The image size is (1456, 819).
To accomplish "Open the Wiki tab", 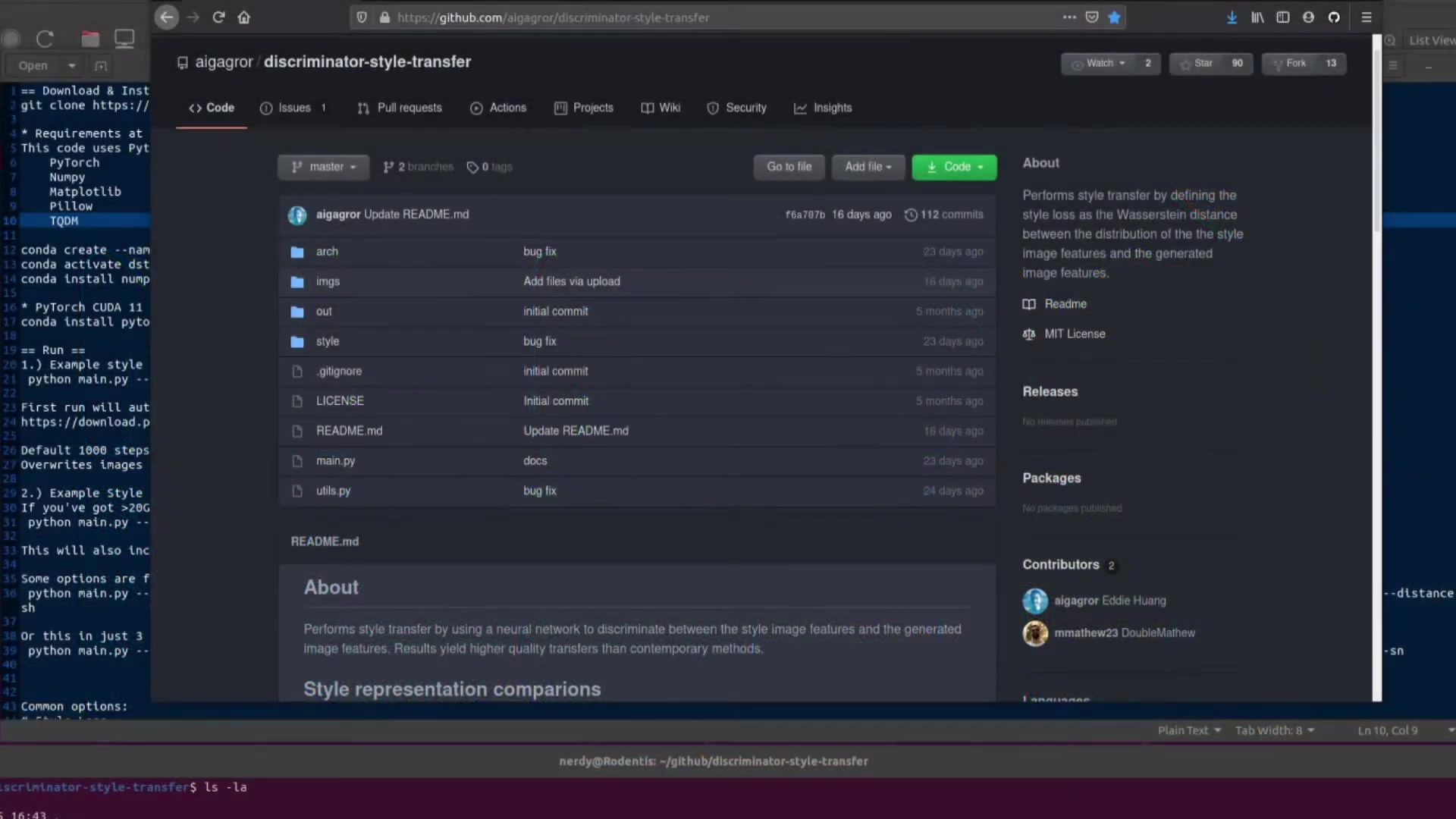I will 661,108.
